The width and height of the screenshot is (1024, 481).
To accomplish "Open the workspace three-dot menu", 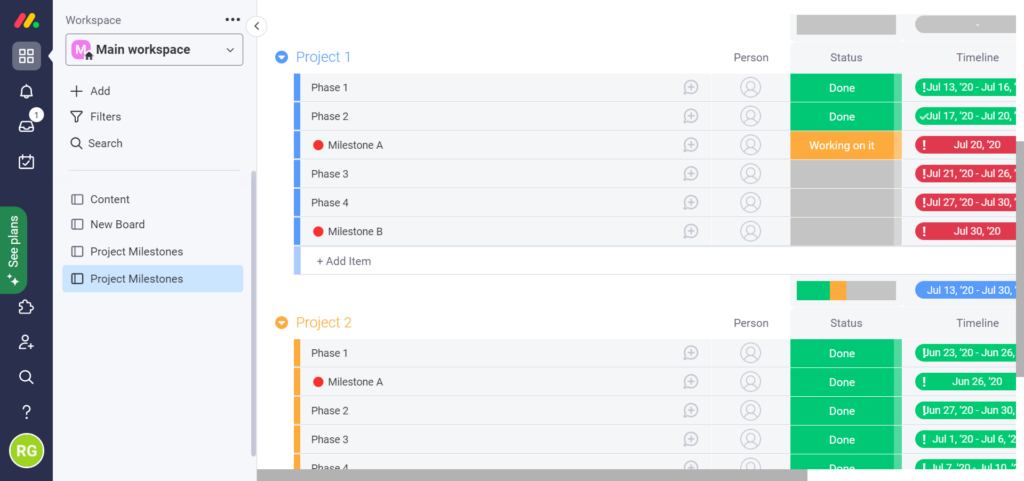I will pos(232,20).
